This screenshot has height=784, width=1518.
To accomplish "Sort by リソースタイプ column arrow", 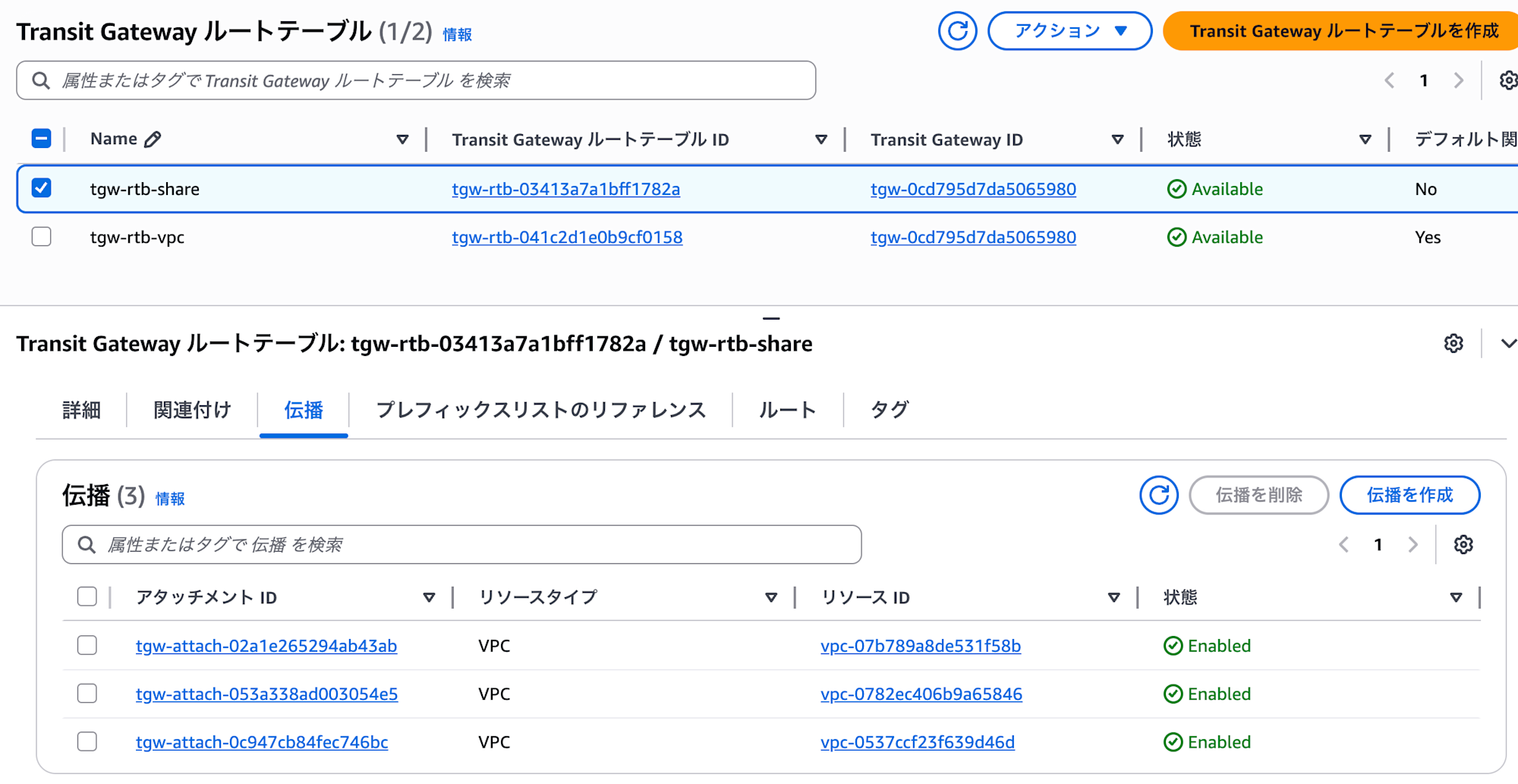I will [x=771, y=598].
